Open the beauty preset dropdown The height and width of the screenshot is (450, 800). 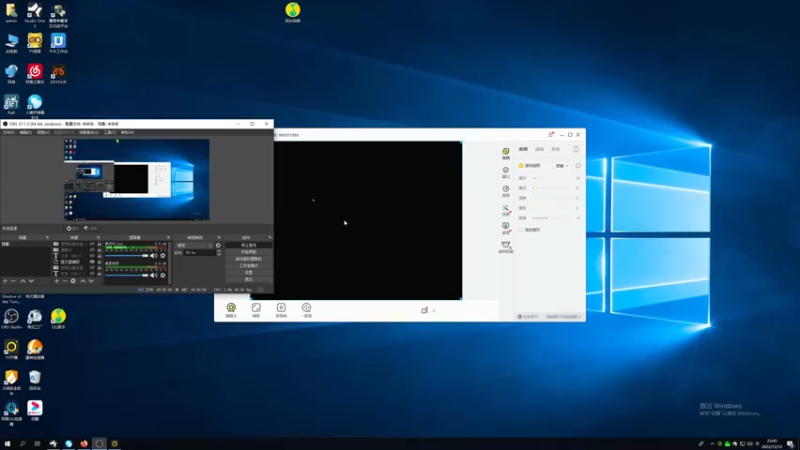click(562, 166)
